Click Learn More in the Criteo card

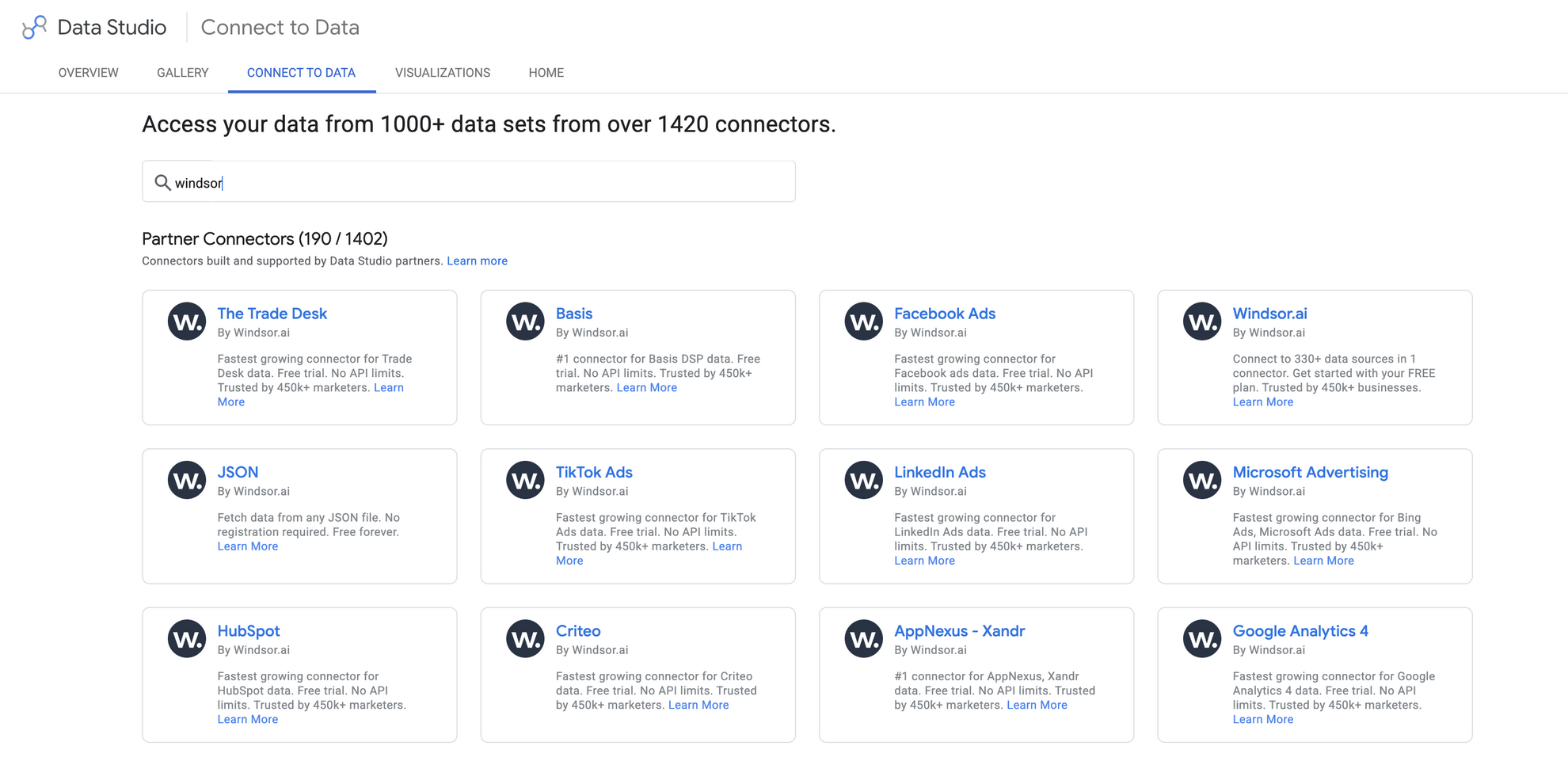click(x=698, y=706)
